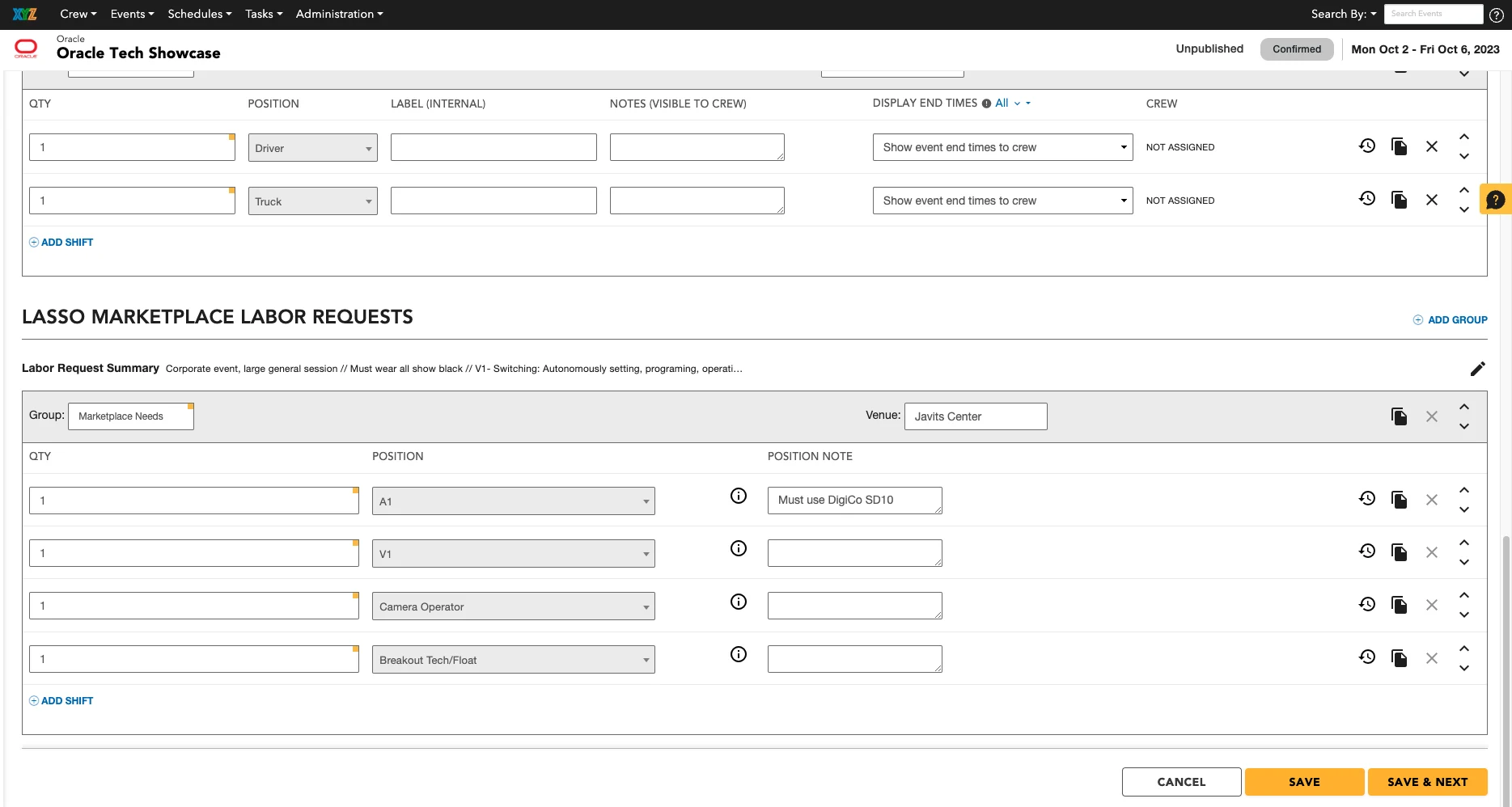Screen dimensions: 1512x807
Task: Duplicate the Camera Operator request row
Action: [1399, 605]
